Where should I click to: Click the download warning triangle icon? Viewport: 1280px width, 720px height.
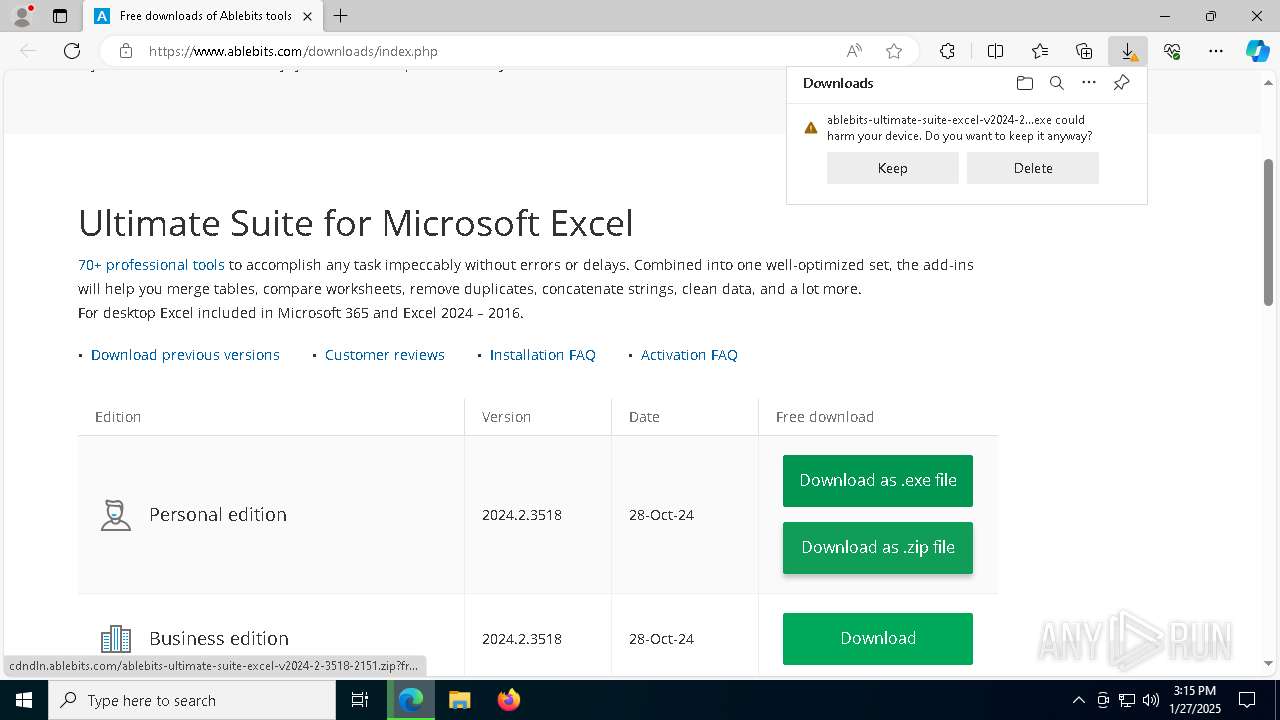(811, 128)
